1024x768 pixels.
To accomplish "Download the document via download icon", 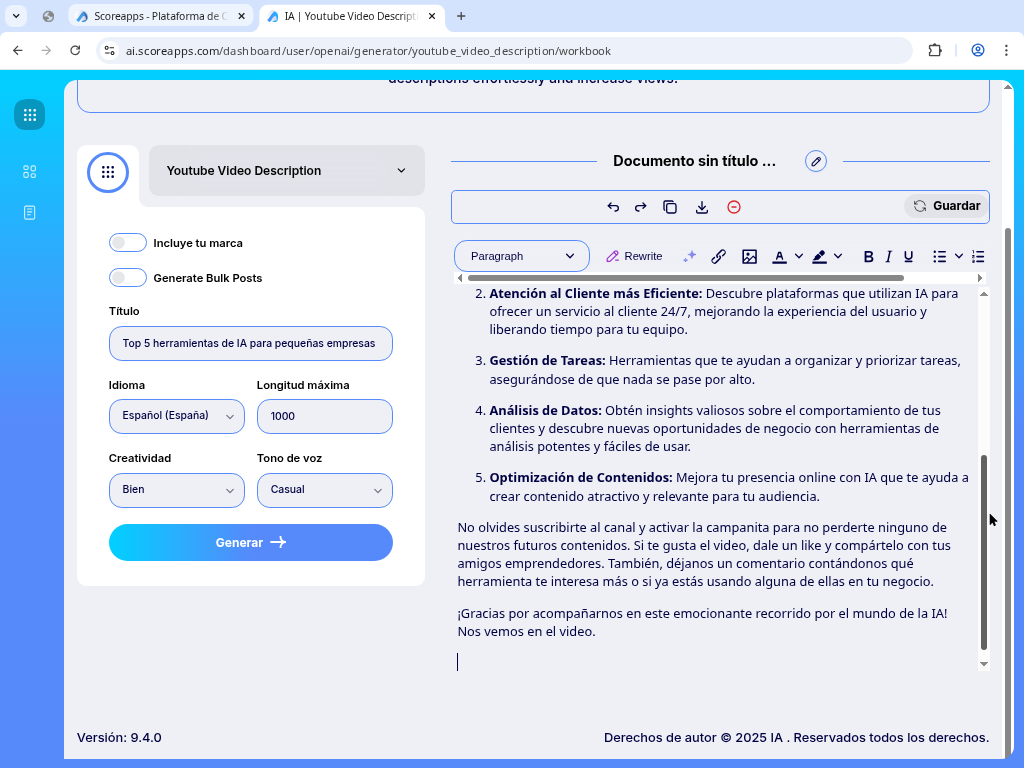I will pos(702,207).
